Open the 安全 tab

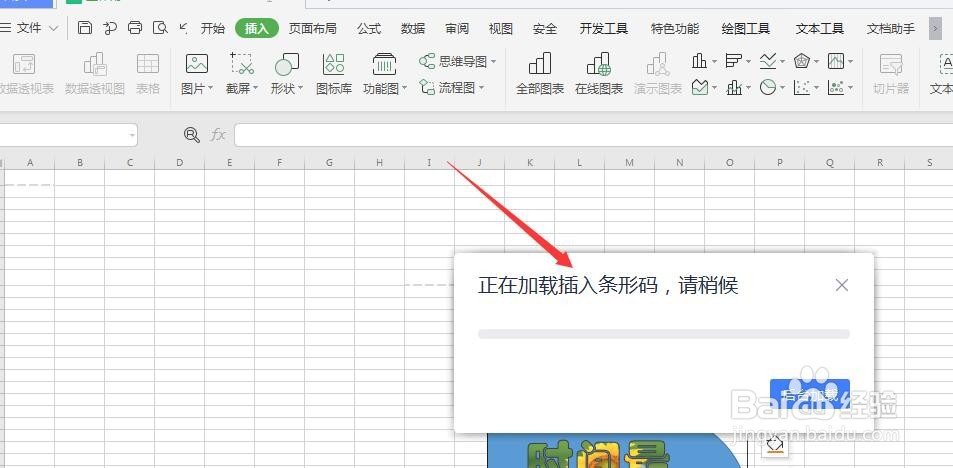545,28
